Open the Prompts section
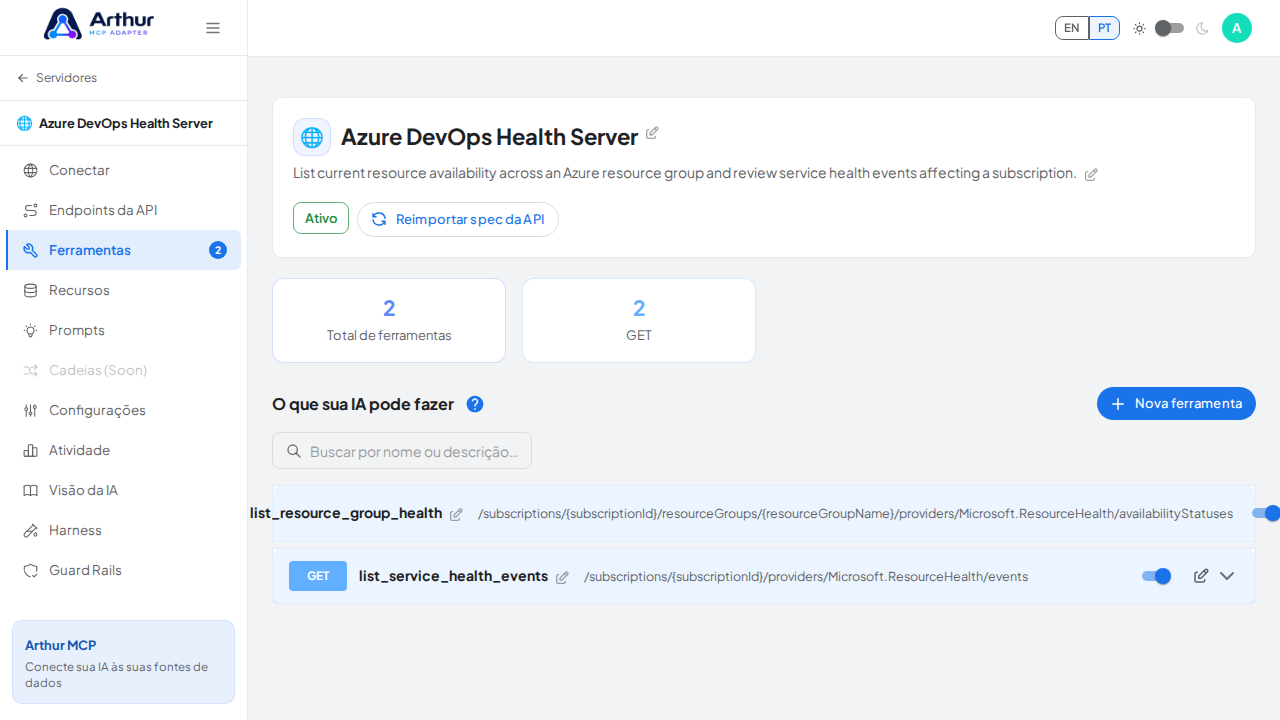Screen dimensions: 1280x720 [x=123, y=330]
